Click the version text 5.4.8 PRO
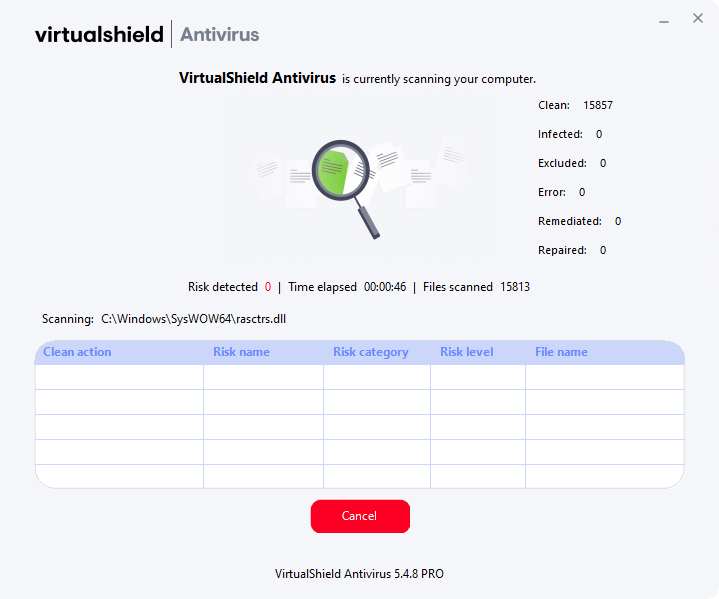This screenshot has width=719, height=599. 419,574
